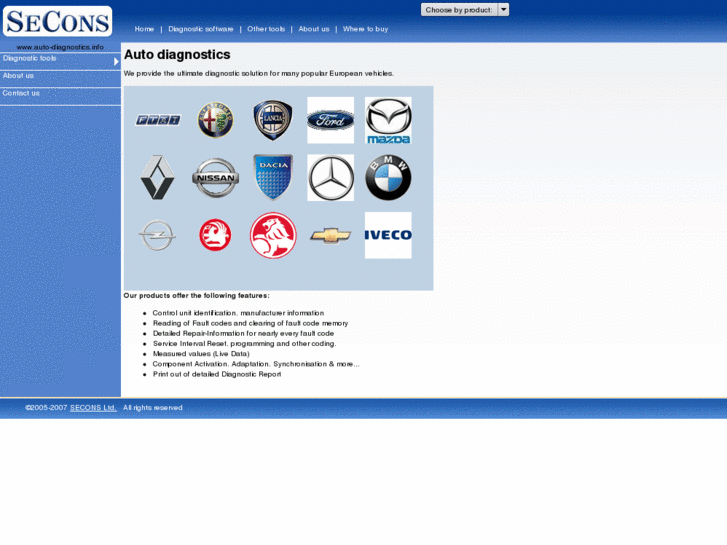
Task: Select the Nissan logo
Action: pos(215,178)
